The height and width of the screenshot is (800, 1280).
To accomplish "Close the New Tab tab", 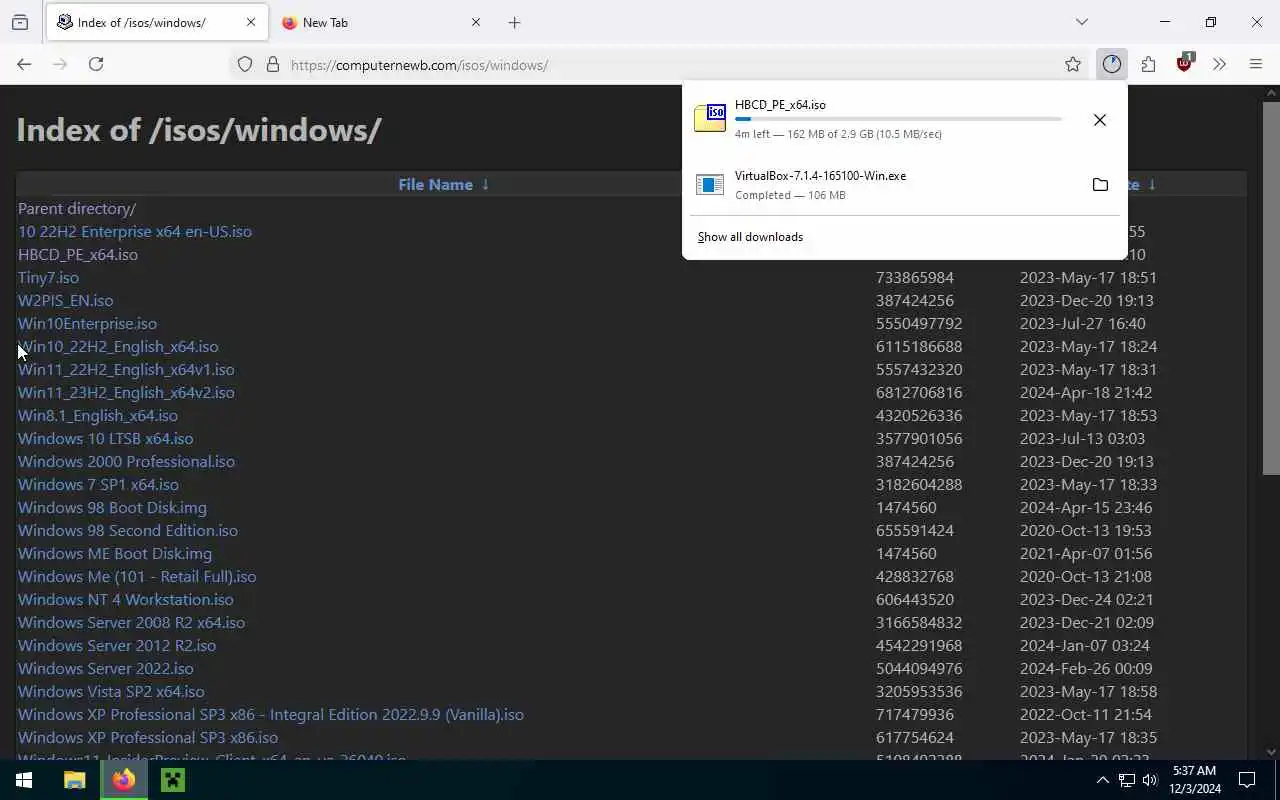I will [476, 22].
